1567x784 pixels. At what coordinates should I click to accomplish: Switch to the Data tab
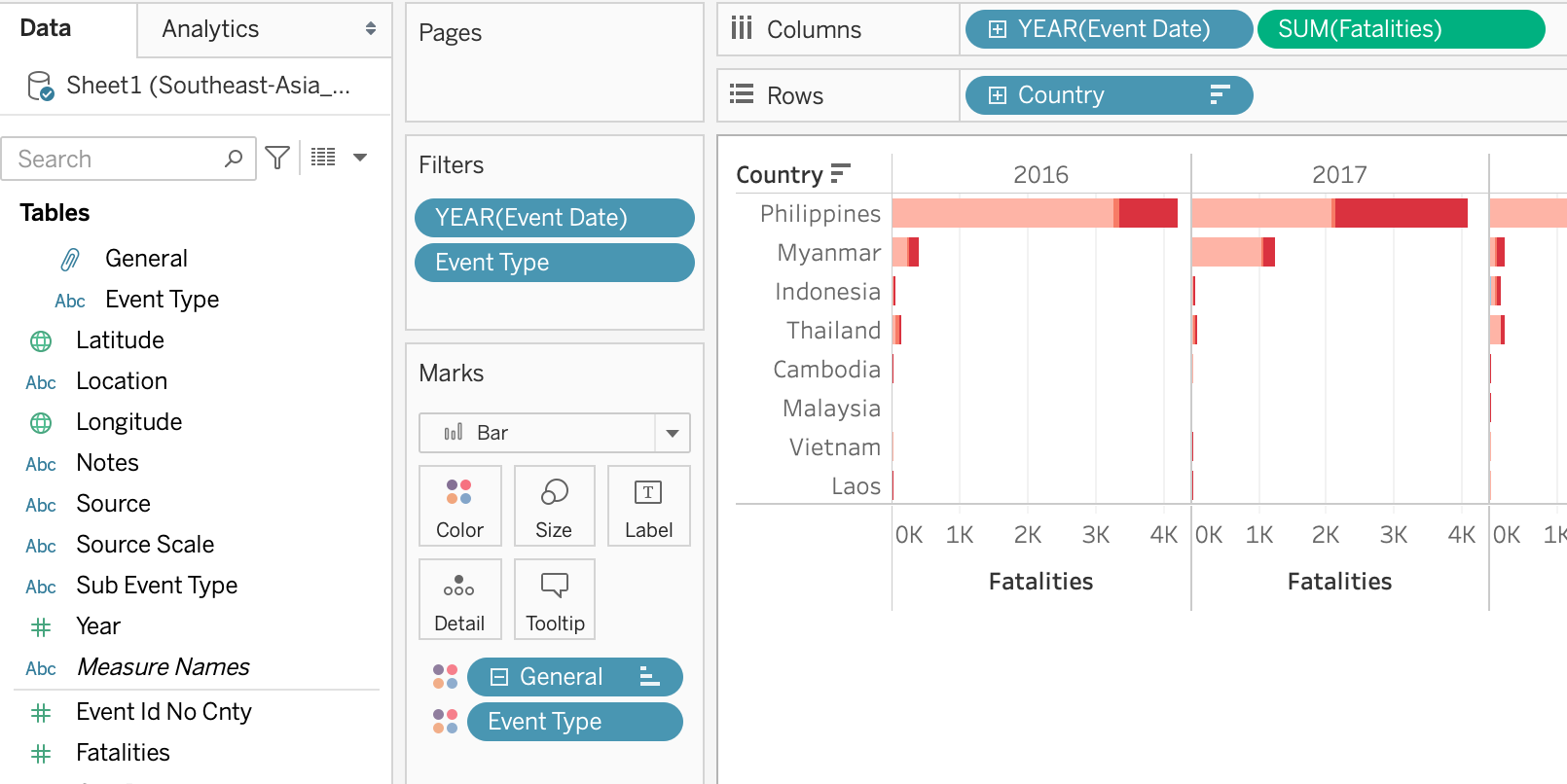click(x=46, y=28)
